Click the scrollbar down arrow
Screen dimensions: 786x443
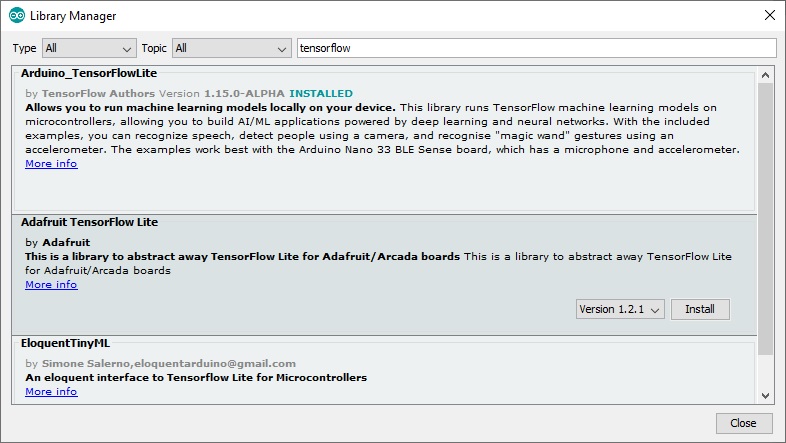coord(766,395)
